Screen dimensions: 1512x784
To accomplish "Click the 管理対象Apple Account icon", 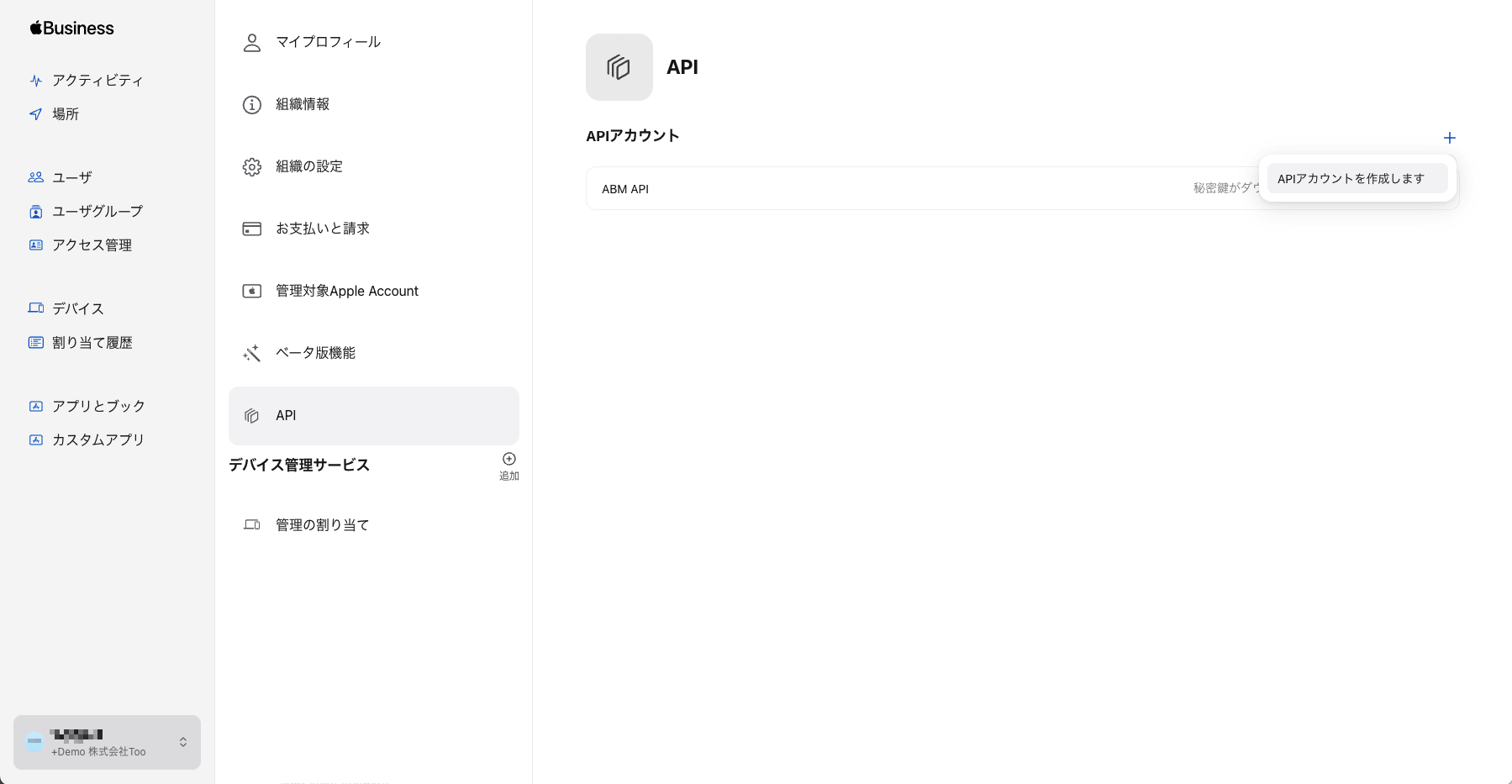I will (252, 291).
